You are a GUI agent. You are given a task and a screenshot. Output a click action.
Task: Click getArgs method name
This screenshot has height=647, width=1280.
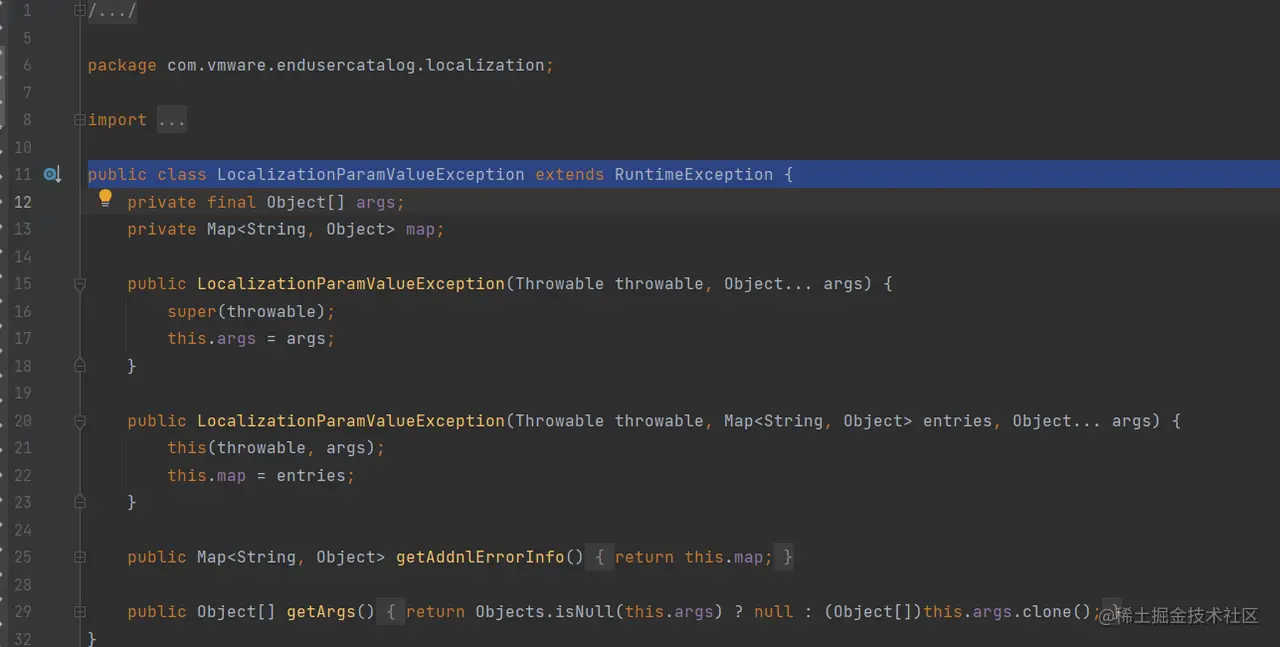coord(321,611)
